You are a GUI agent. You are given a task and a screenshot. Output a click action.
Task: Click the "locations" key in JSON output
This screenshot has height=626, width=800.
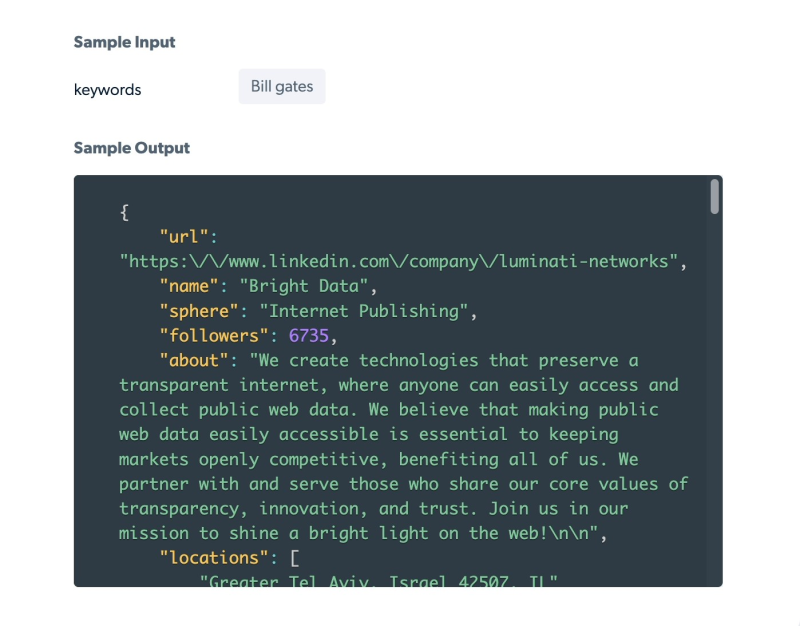tap(214, 558)
